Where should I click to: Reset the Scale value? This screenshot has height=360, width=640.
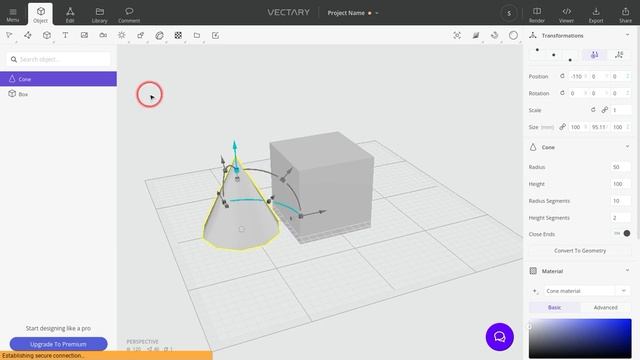pos(593,110)
